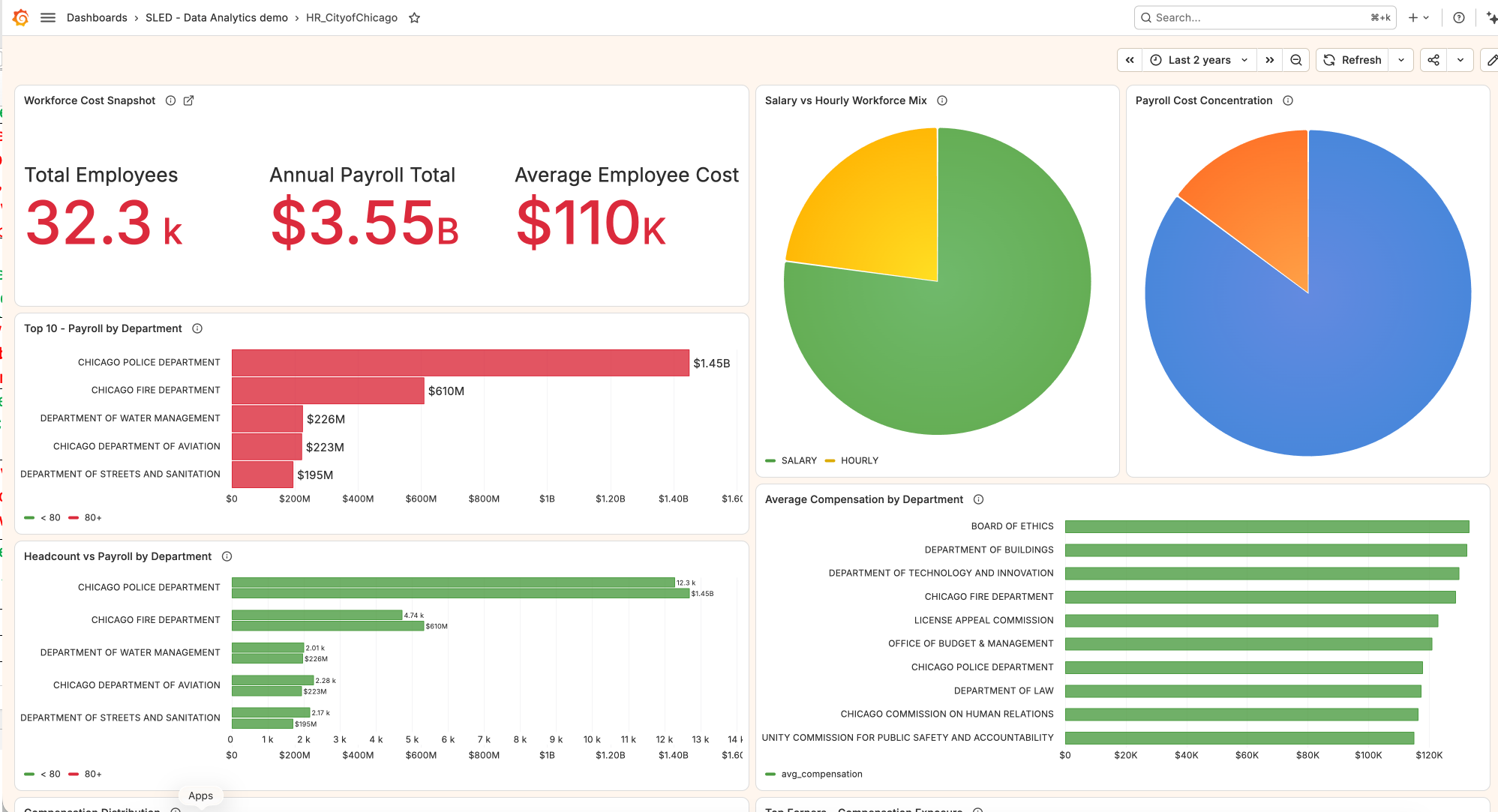Click Payroll Cost Concentration panel title

(x=1204, y=100)
